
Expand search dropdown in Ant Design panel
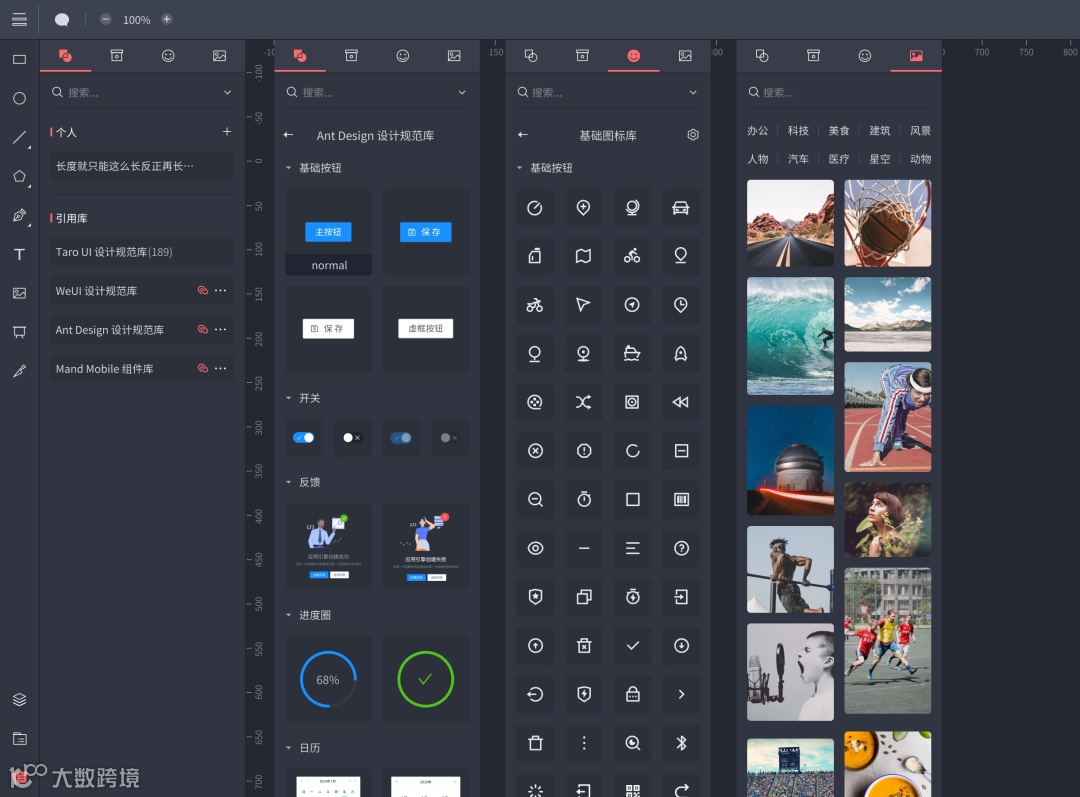click(462, 92)
